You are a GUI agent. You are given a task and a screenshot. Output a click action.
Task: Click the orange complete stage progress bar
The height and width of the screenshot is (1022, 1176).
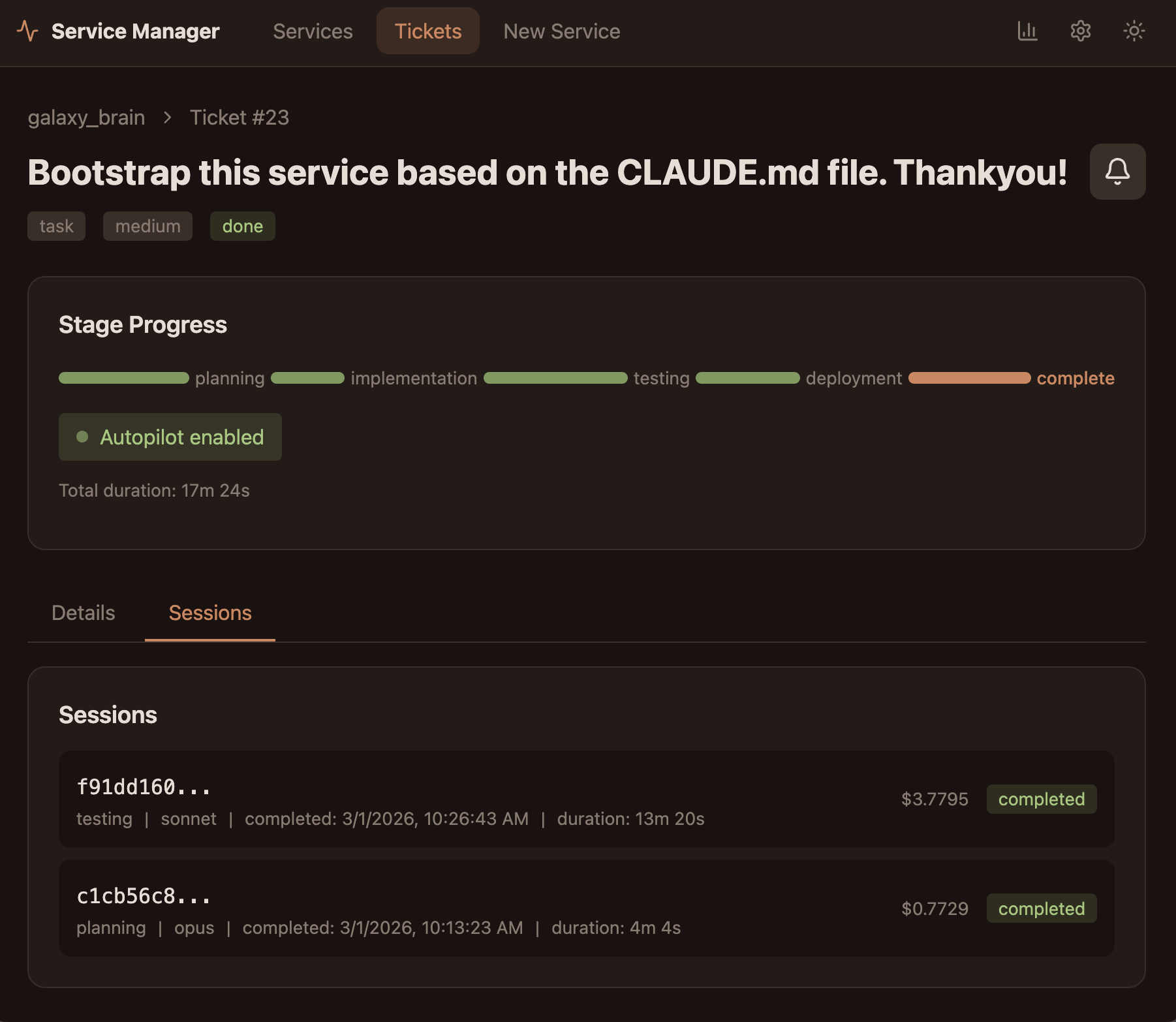pos(969,378)
